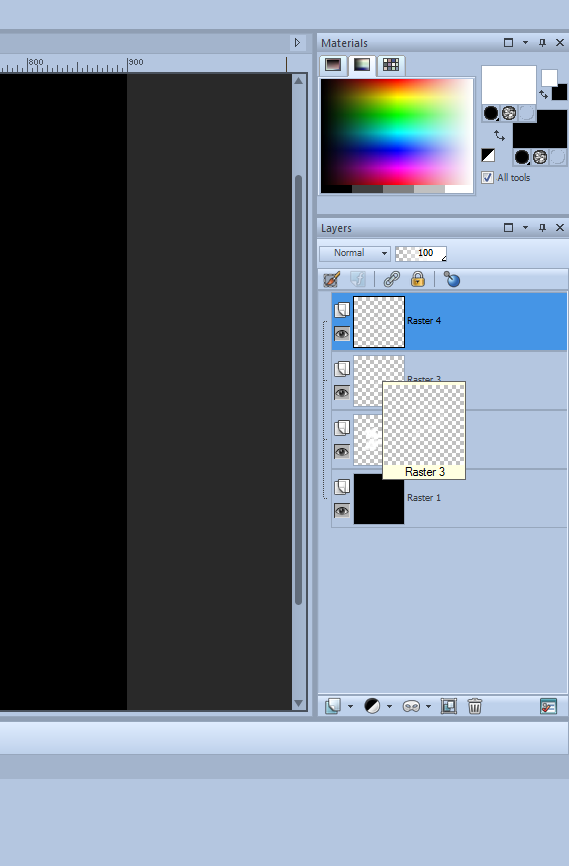Click the New Layer Group icon

coord(449,706)
